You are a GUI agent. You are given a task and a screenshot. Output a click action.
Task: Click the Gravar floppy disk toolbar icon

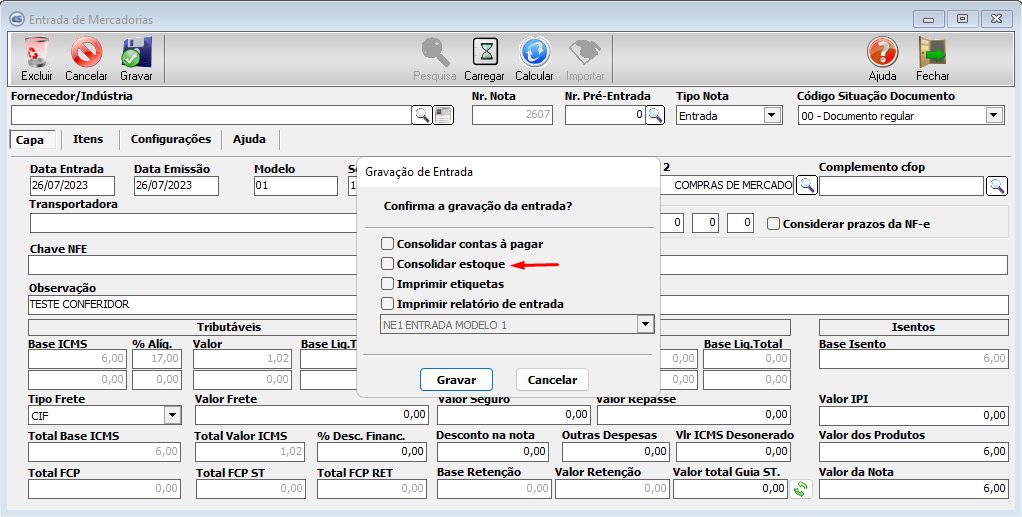(136, 52)
